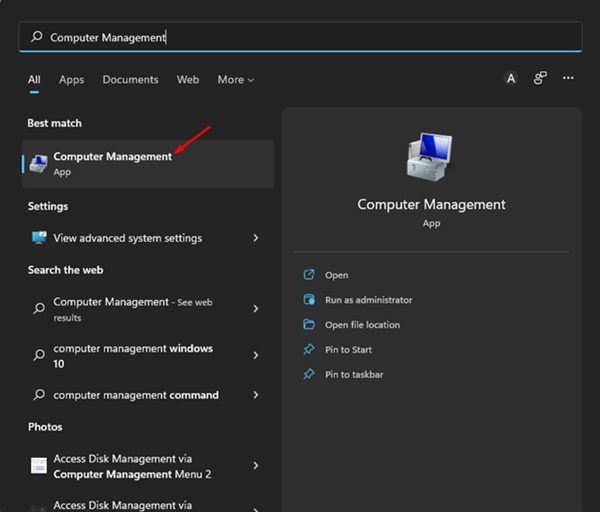Expand chevron for computer management command
The image size is (600, 512).
256,395
